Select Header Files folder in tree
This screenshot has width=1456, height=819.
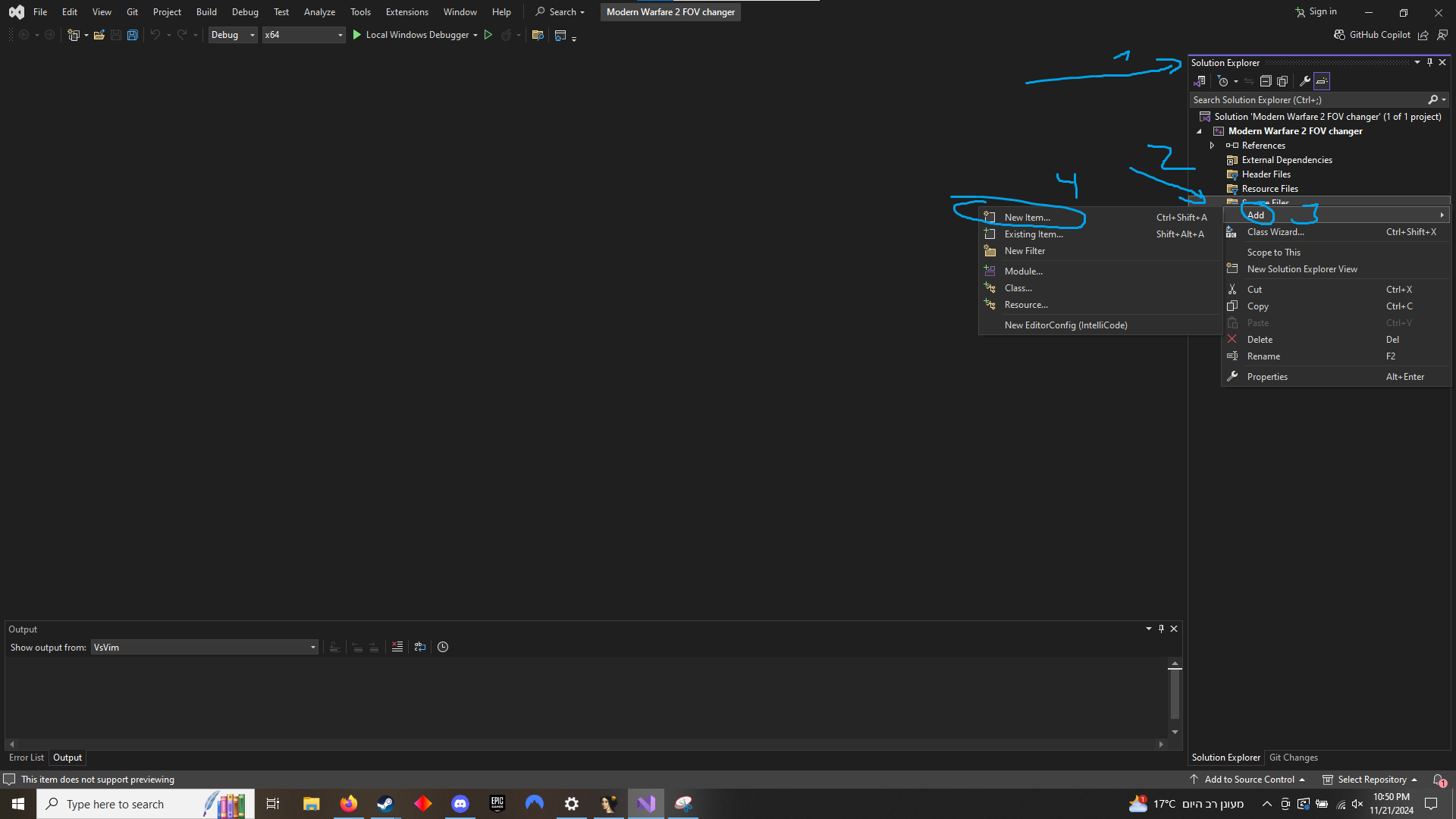coord(1266,174)
